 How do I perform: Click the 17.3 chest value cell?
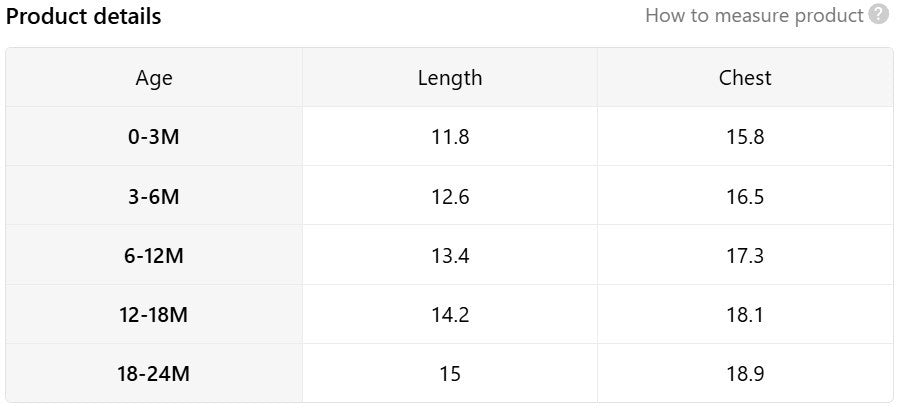tap(745, 256)
